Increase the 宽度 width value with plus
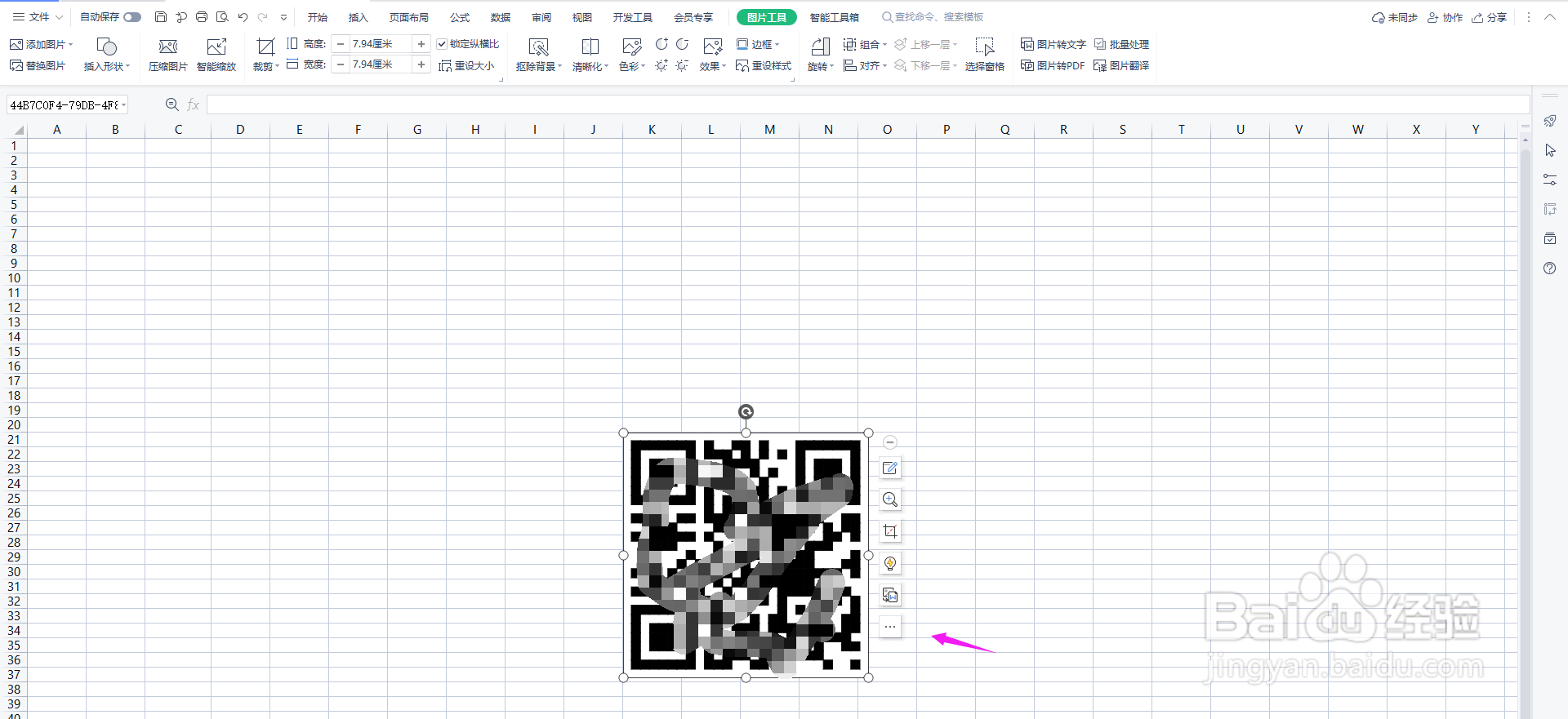This screenshot has width=1568, height=719. coord(421,64)
